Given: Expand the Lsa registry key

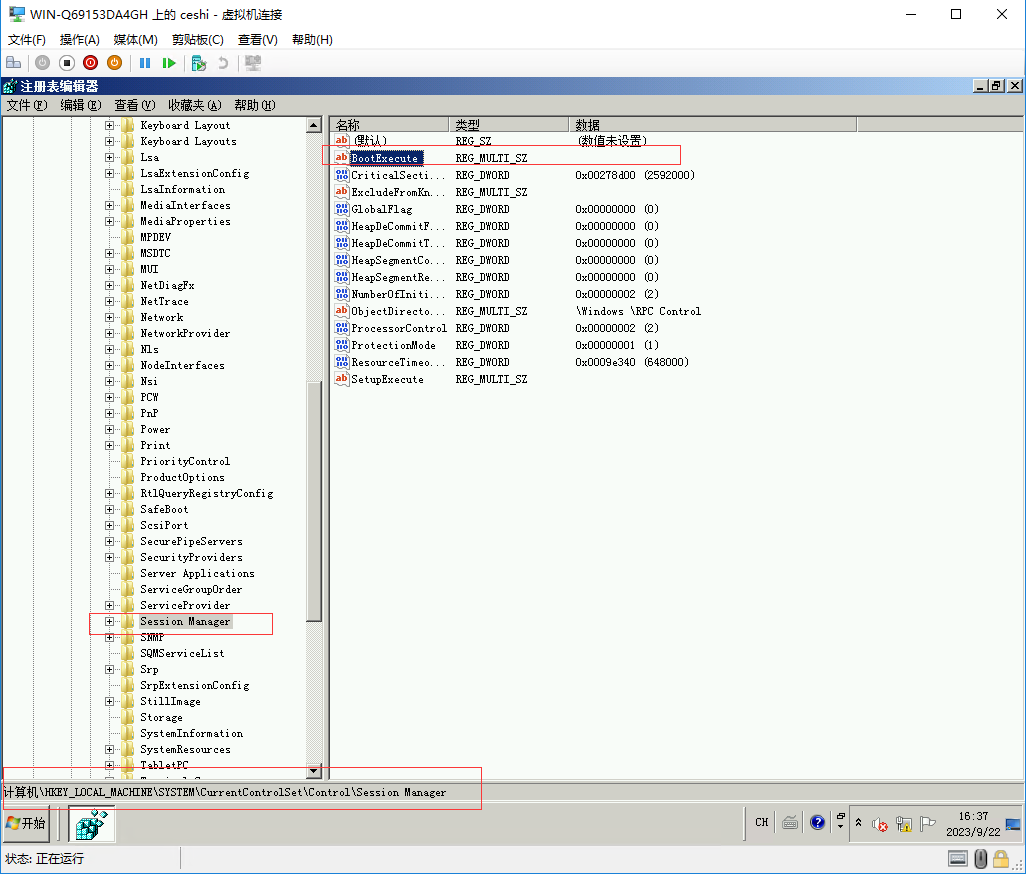Looking at the screenshot, I should coord(110,158).
